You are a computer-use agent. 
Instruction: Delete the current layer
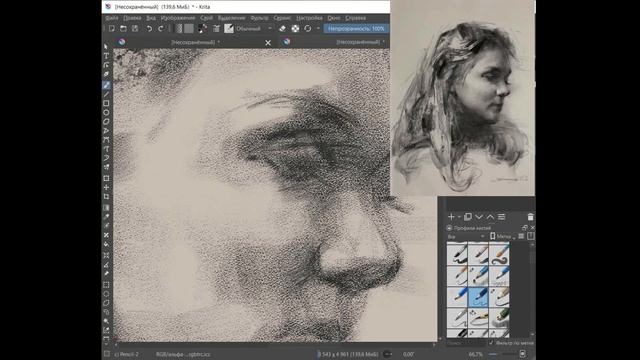pyautogui.click(x=530, y=217)
